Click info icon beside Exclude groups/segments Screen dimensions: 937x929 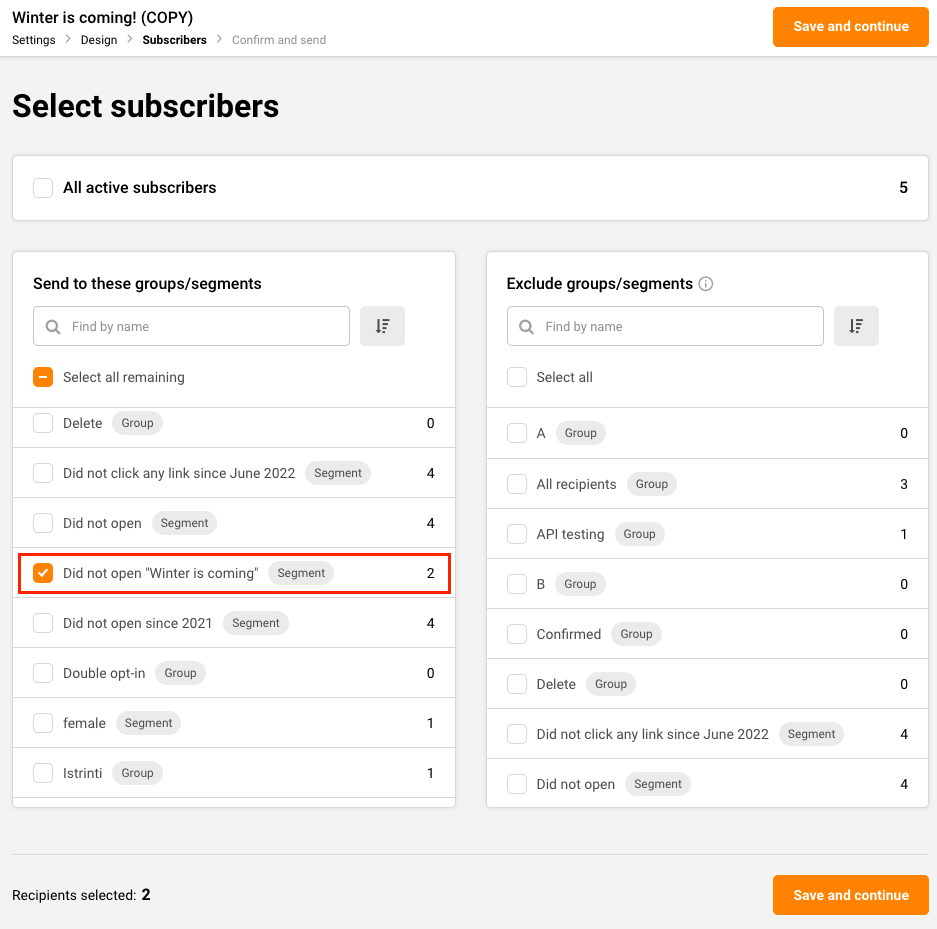tap(706, 284)
